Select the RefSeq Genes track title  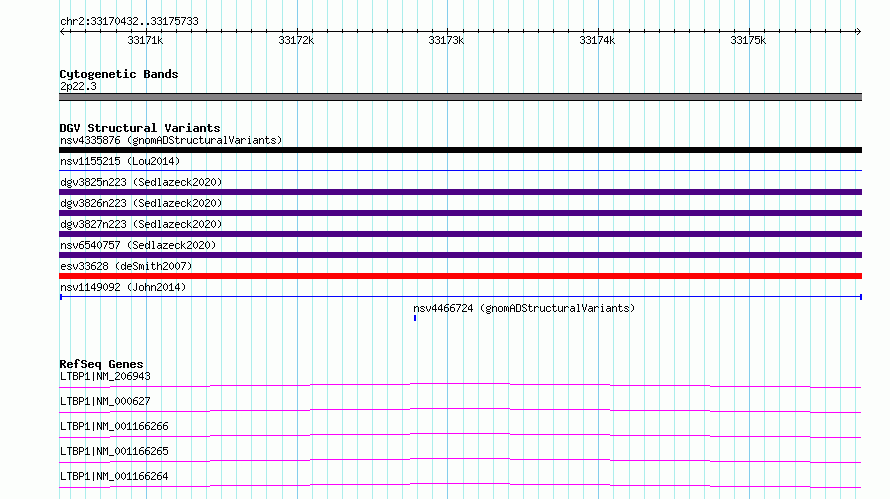point(101,364)
